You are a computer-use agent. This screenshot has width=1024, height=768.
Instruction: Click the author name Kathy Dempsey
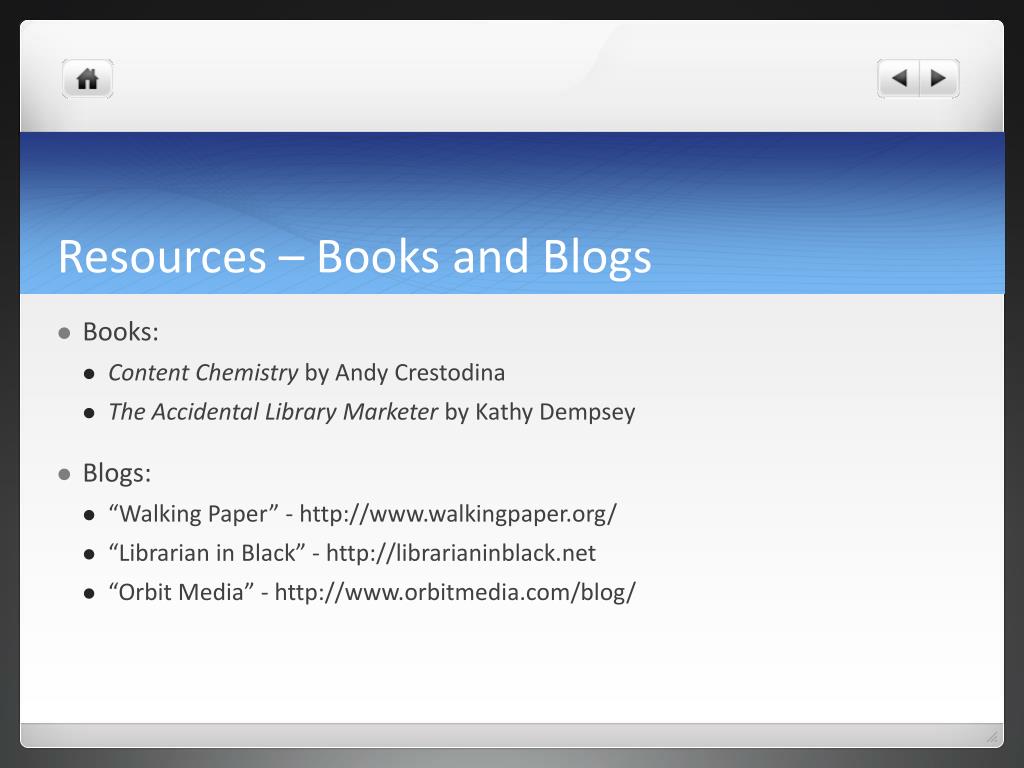555,412
